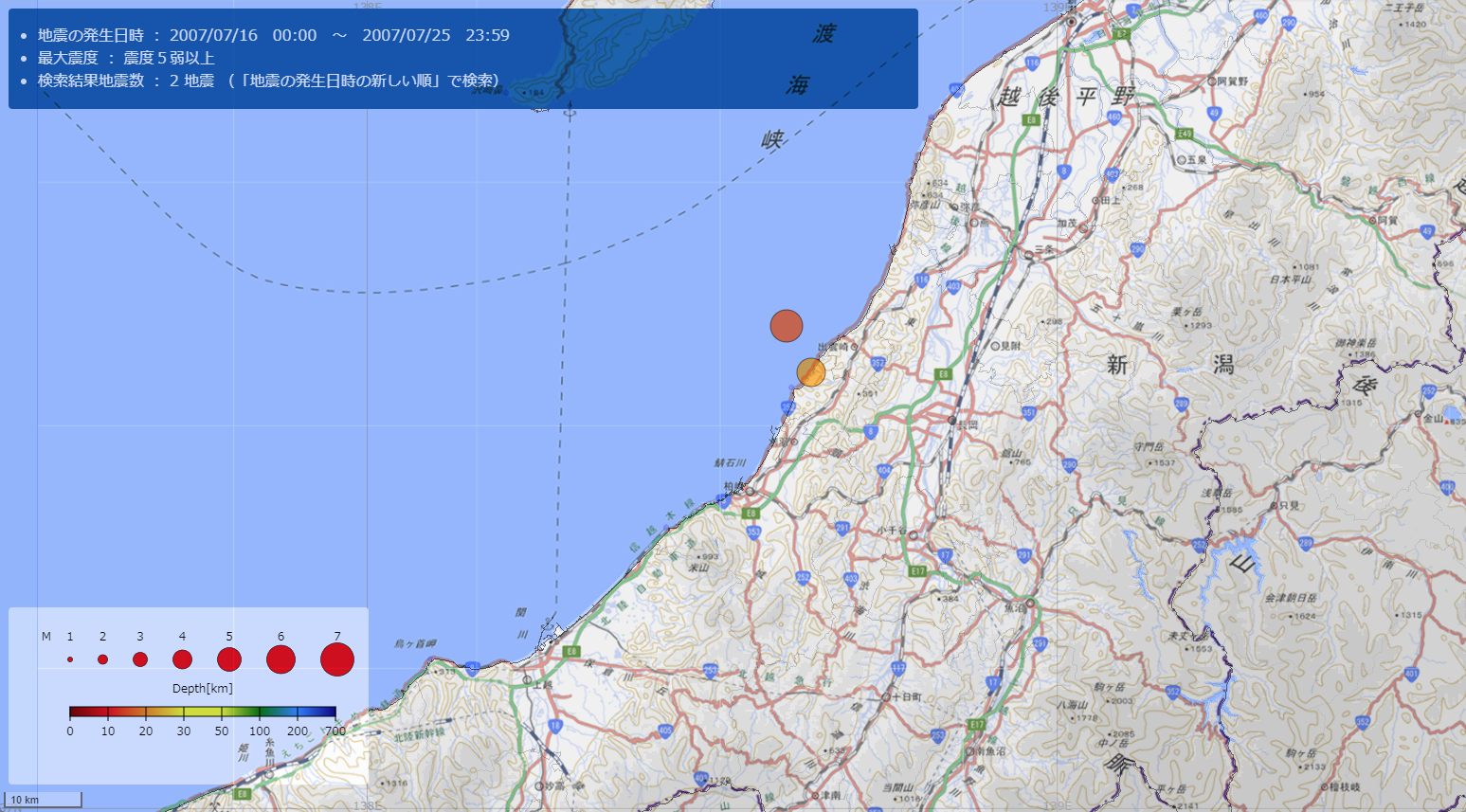The height and width of the screenshot is (812, 1466).
Task: Click the route 253 shield on map
Action: point(711,671)
